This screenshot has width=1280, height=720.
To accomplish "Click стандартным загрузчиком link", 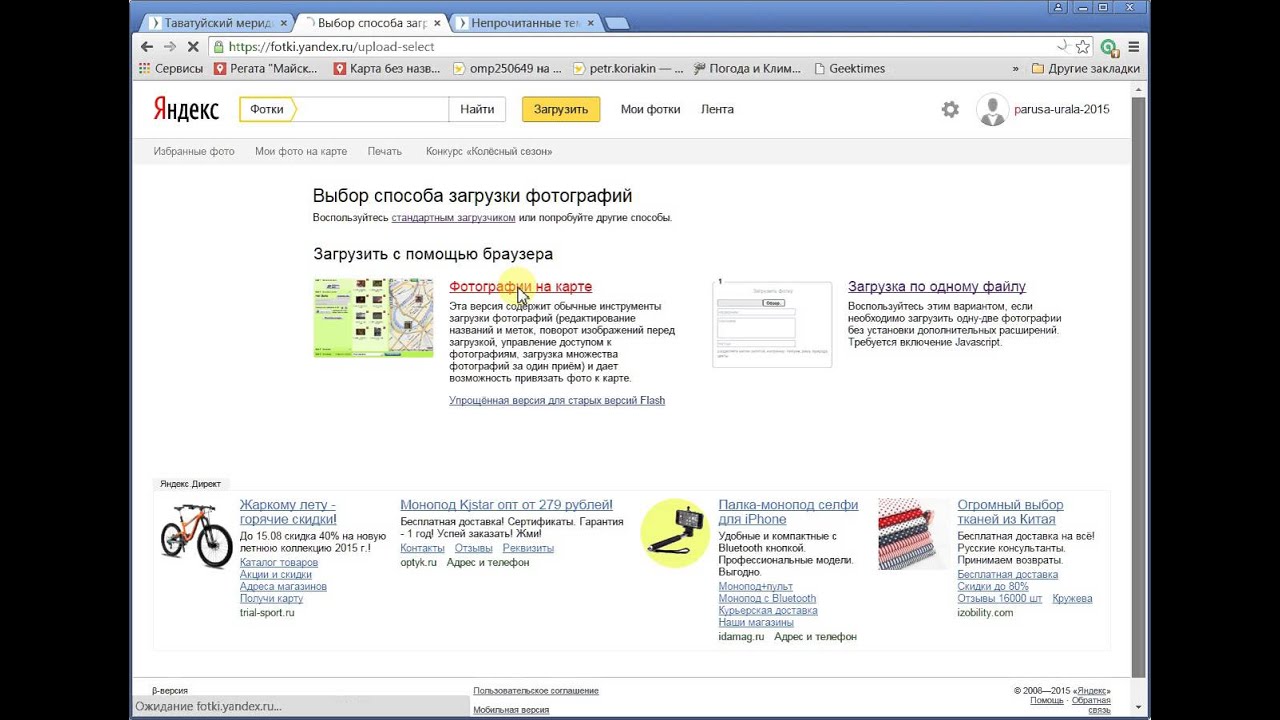I will pos(453,218).
